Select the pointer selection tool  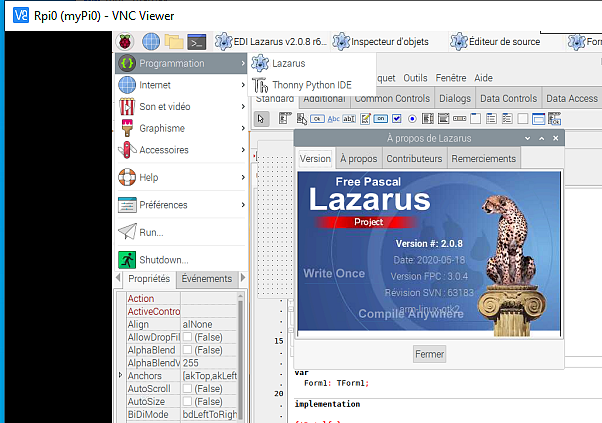pos(261,119)
